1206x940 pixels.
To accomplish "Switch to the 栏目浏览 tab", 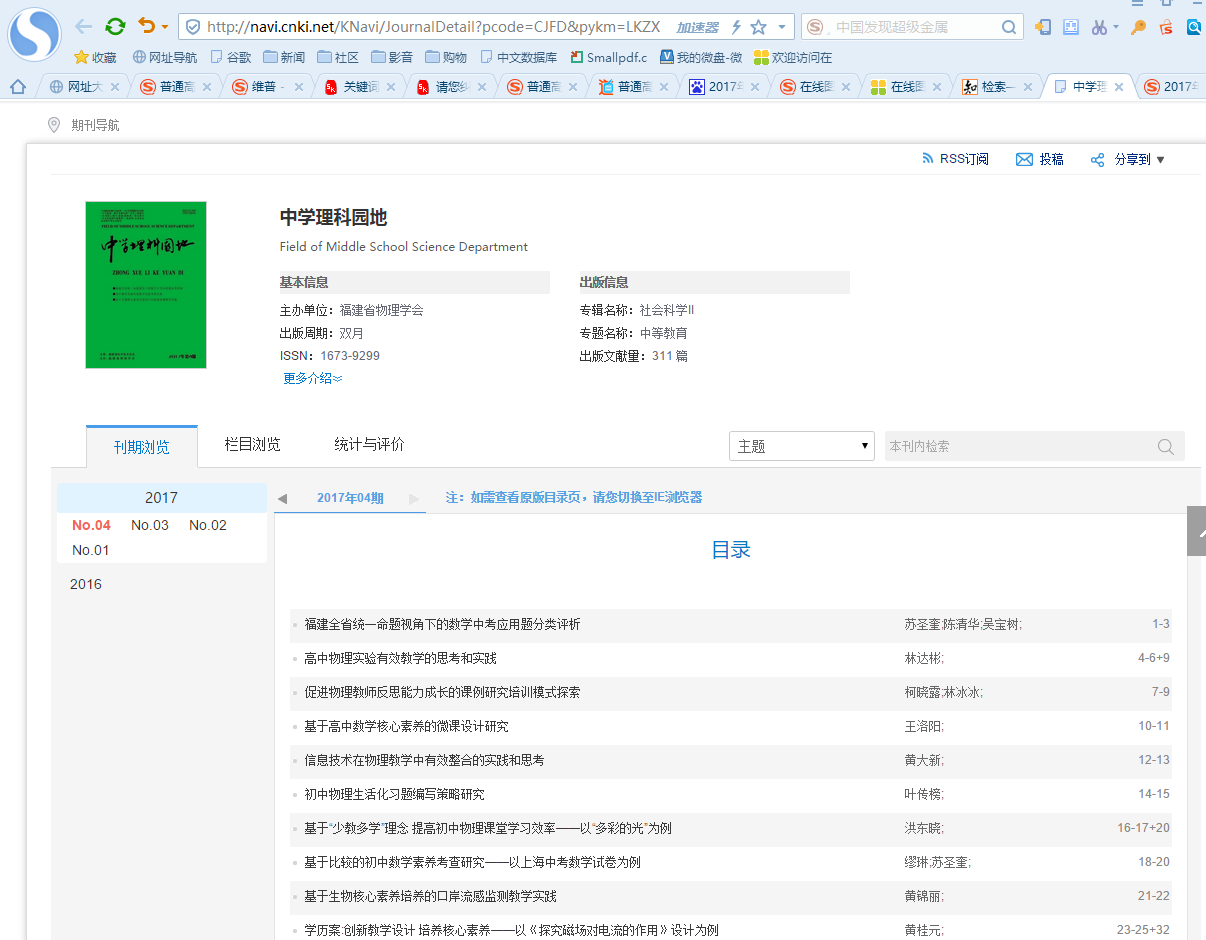I will [x=252, y=445].
